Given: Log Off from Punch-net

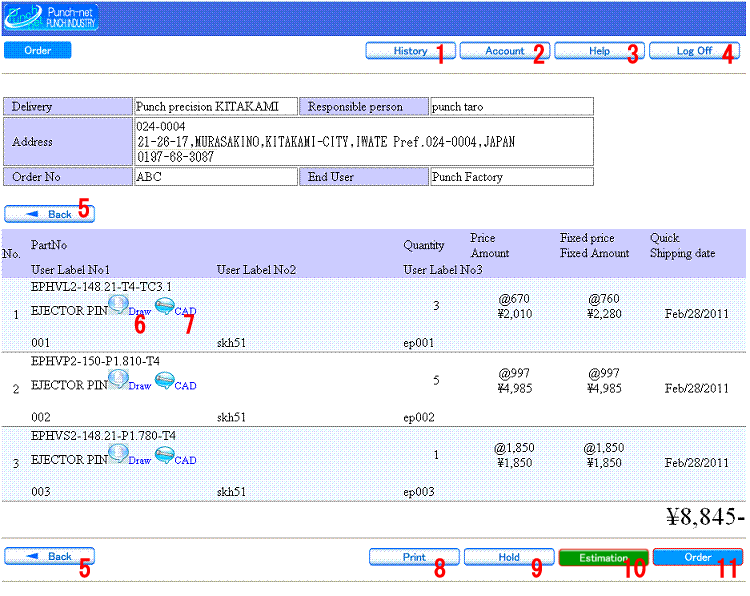Looking at the screenshot, I should click(694, 51).
